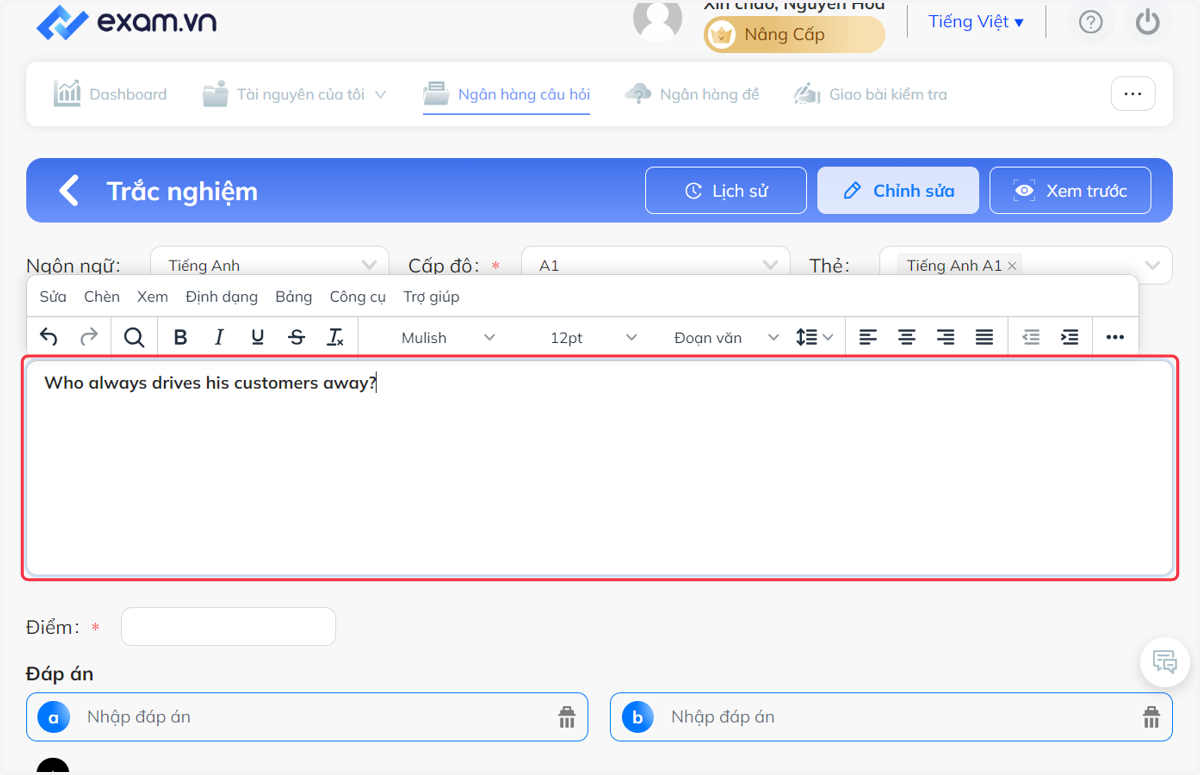The width and height of the screenshot is (1200, 775).
Task: Open the Bảng editor menu
Action: coord(294,296)
